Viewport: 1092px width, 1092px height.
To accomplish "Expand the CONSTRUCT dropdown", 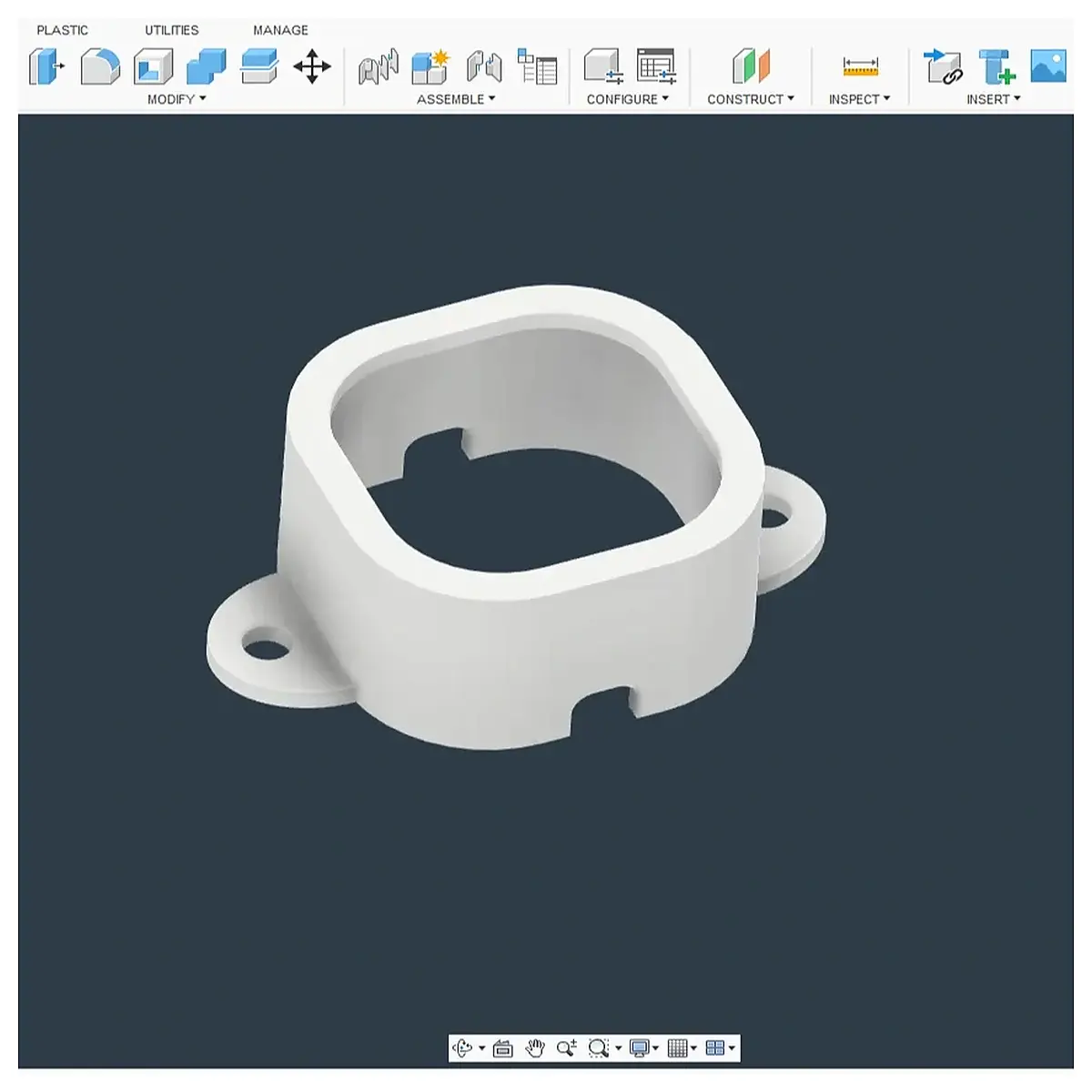I will point(751,99).
